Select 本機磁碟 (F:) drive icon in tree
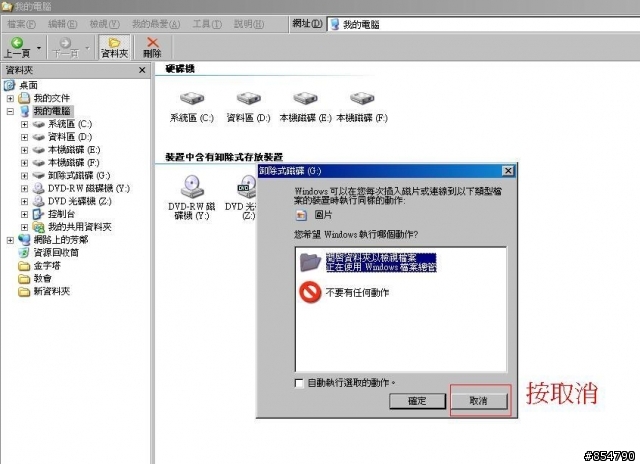The image size is (640, 464). 39,163
